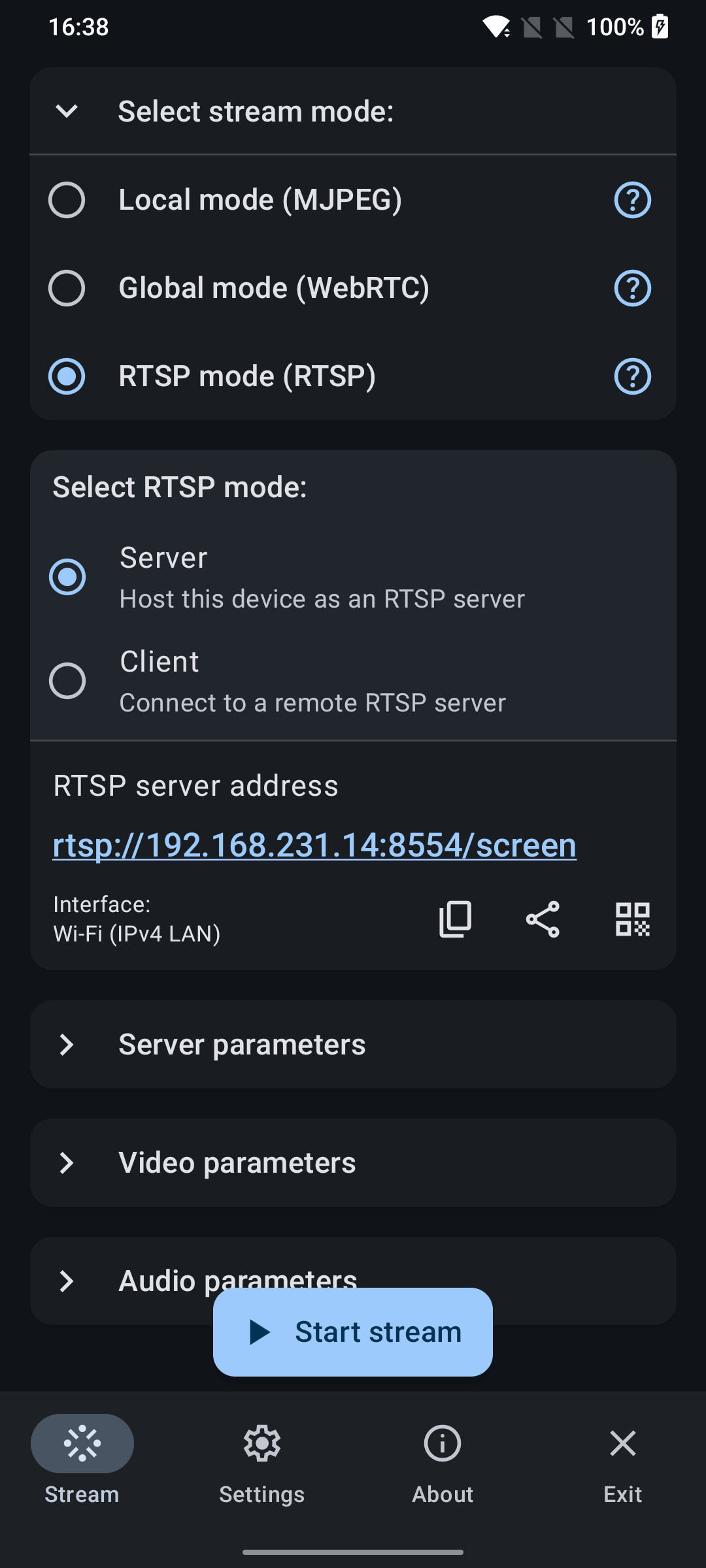
Task: Open help for Local mode (MJPEG)
Action: [x=632, y=200]
